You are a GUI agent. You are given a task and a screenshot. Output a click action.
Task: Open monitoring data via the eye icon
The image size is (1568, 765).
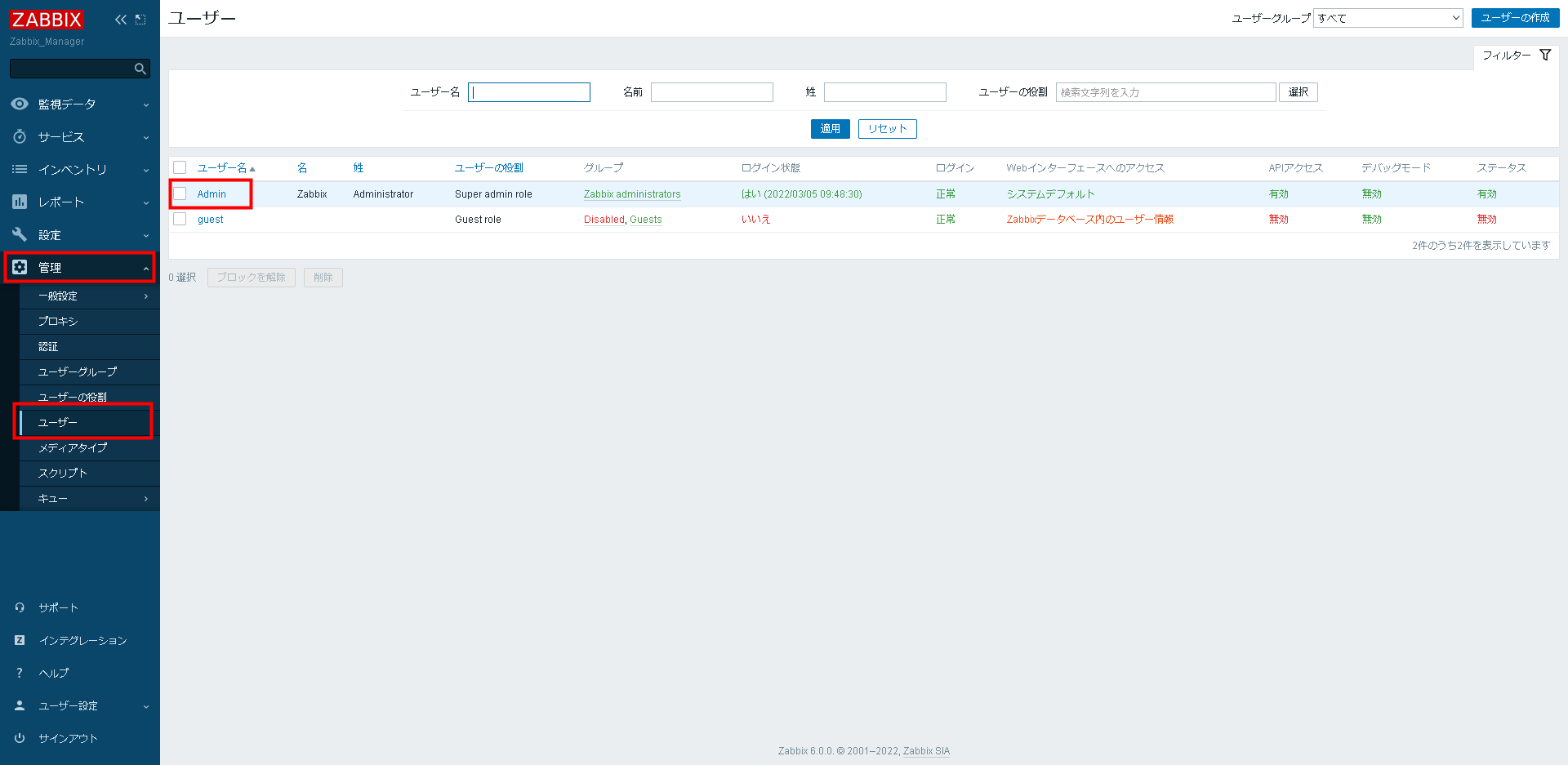coord(20,104)
